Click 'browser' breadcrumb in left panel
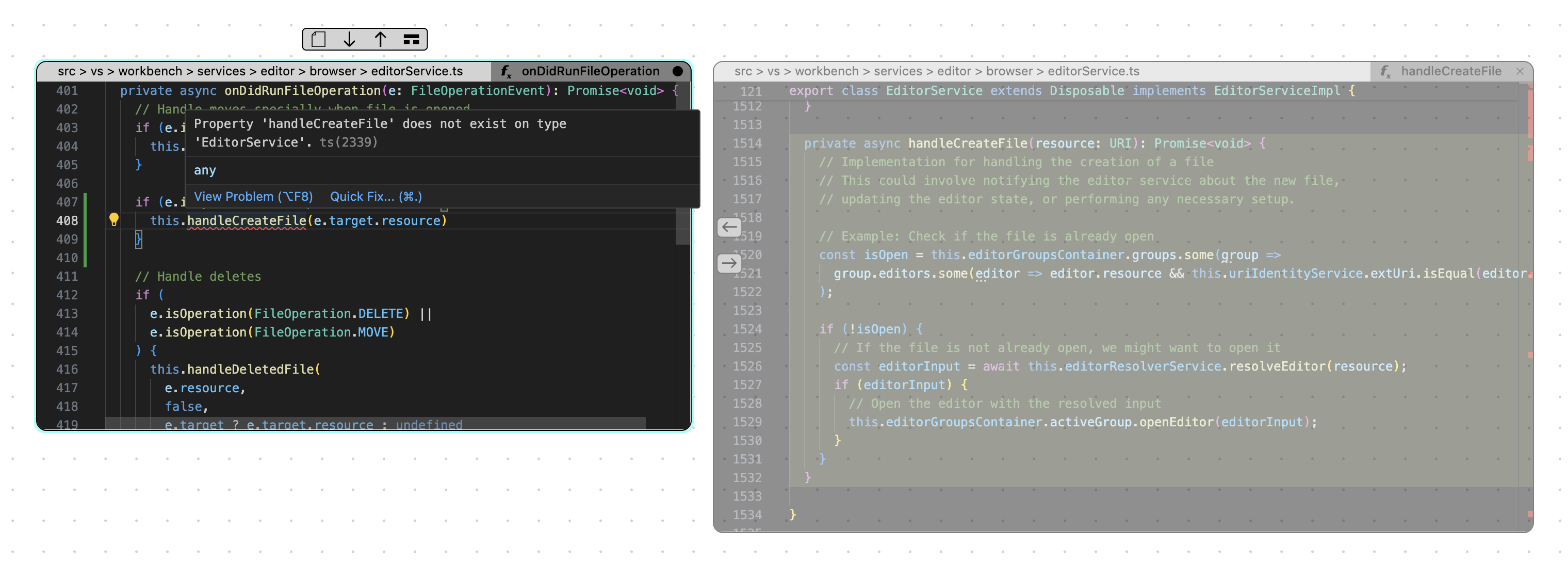The width and height of the screenshot is (1568, 576). click(x=332, y=71)
